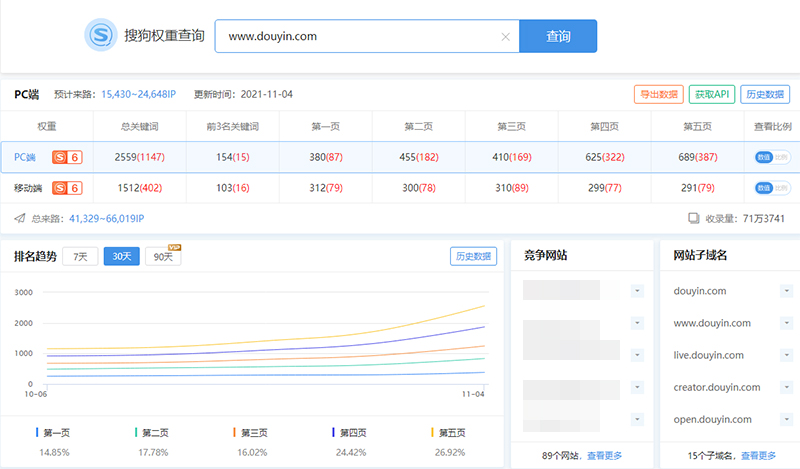Click PC端 第四页 value 625(322)

tap(605, 157)
